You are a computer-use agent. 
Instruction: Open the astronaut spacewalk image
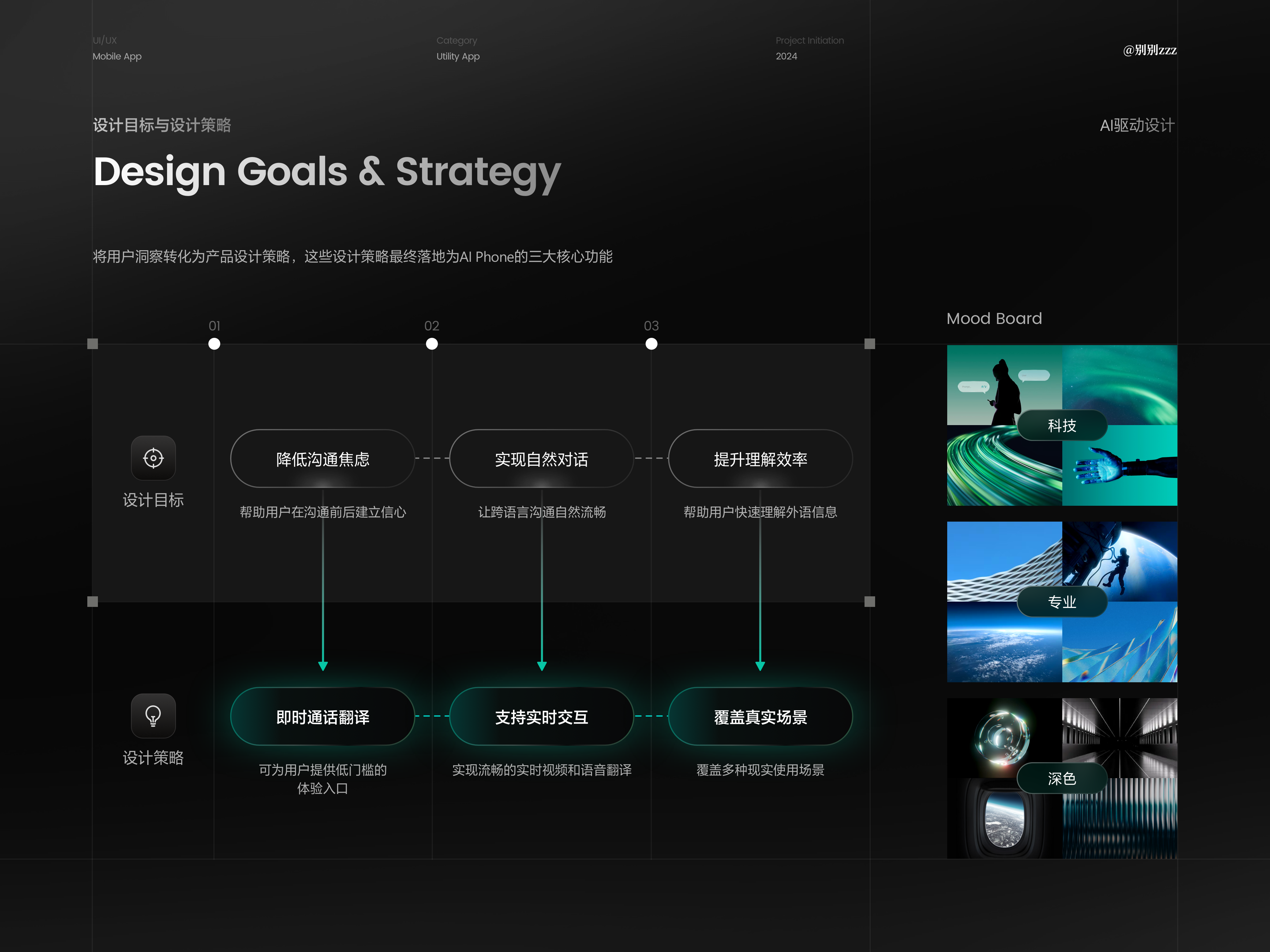[x=1120, y=561]
